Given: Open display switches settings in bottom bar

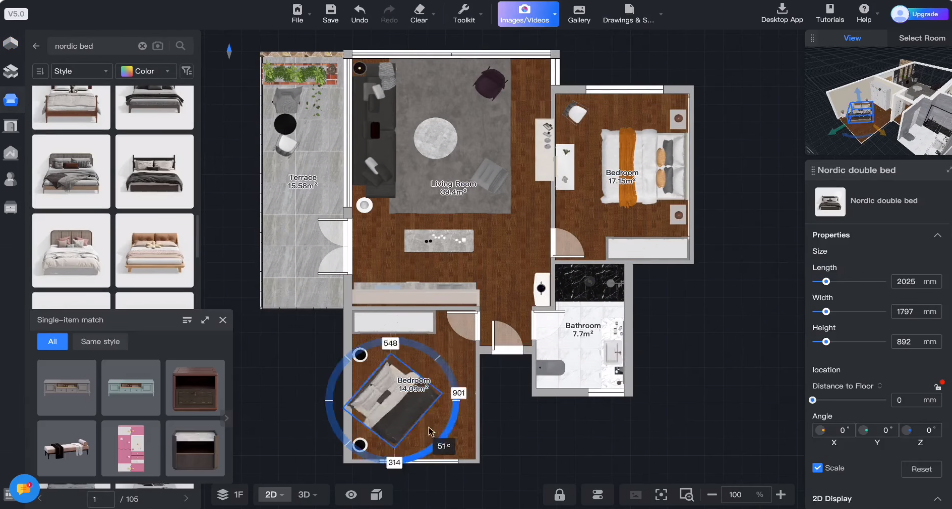Looking at the screenshot, I should pos(597,494).
